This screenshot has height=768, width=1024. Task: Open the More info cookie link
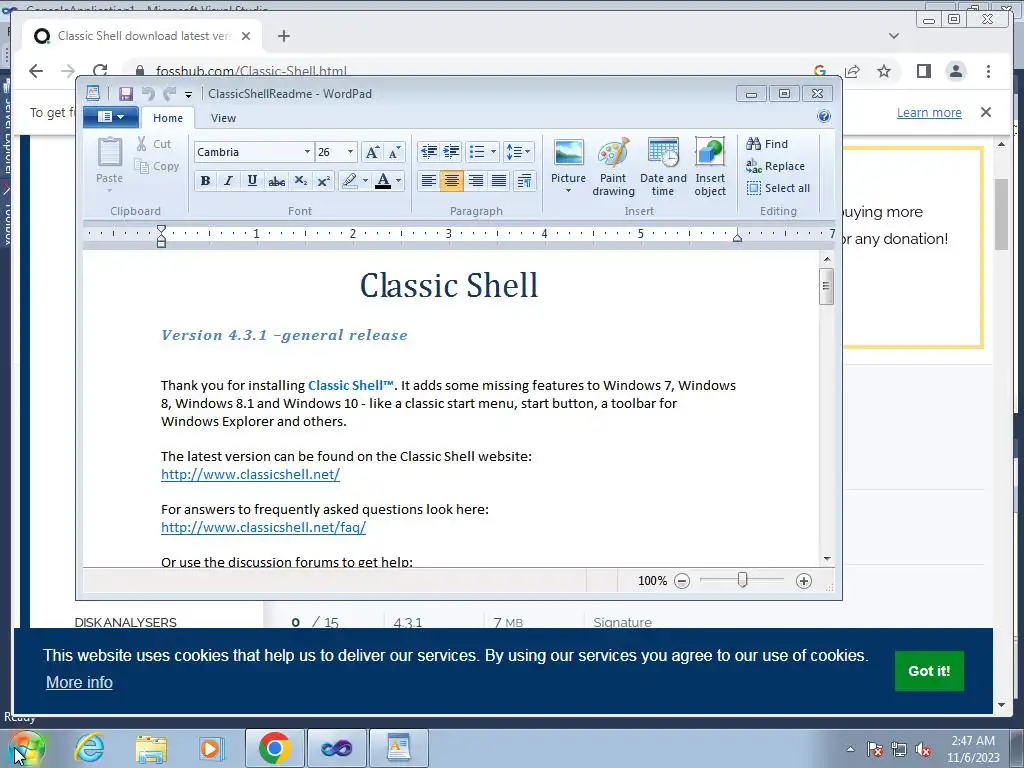pos(79,682)
